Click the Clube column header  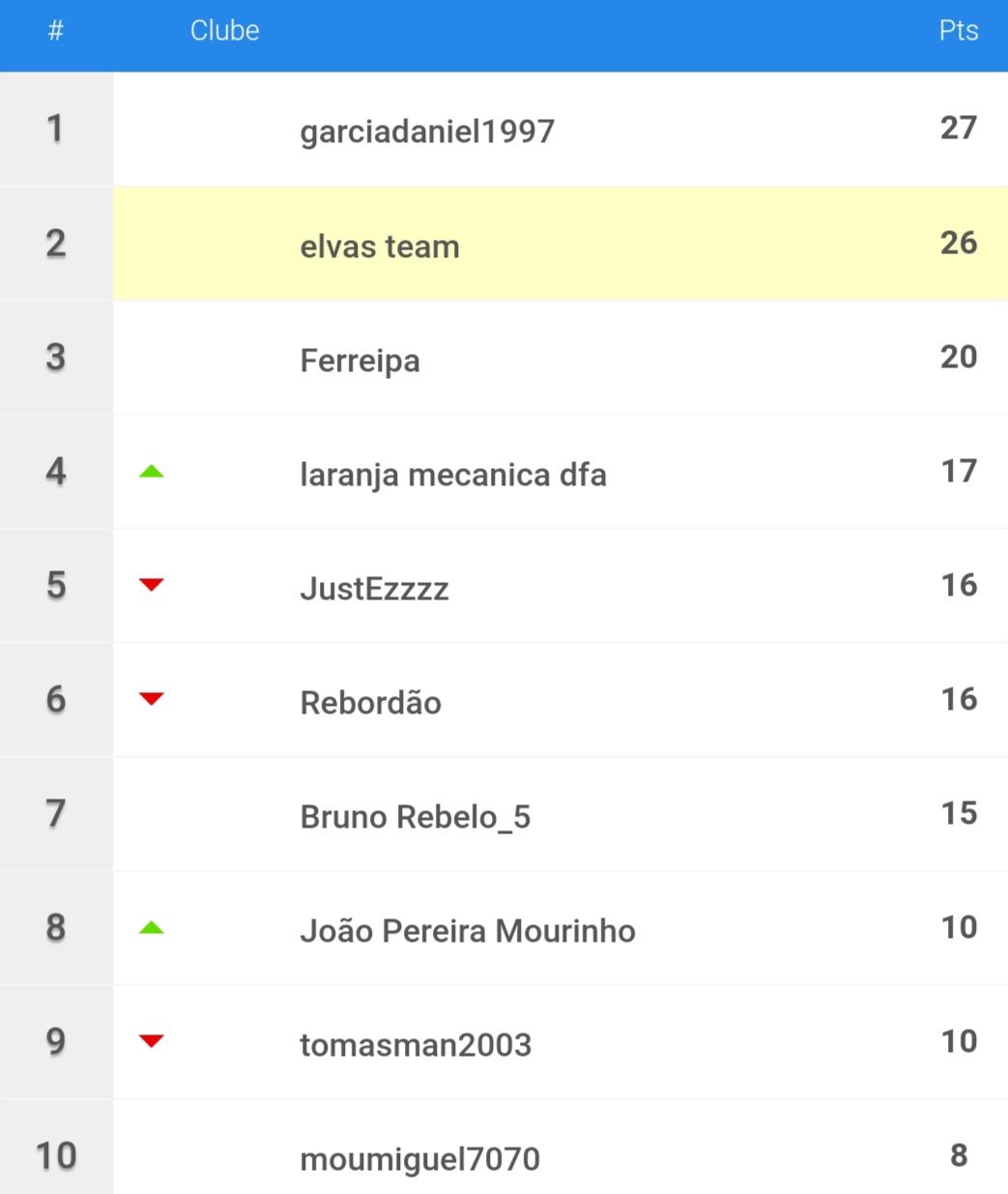click(x=224, y=30)
